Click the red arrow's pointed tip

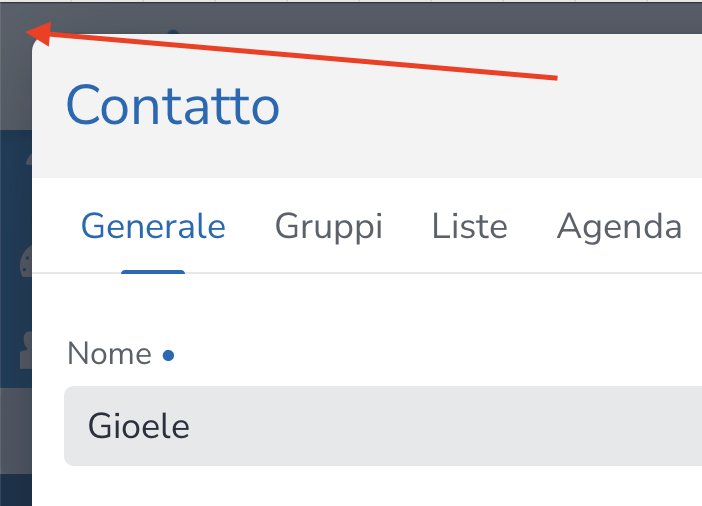point(30,32)
